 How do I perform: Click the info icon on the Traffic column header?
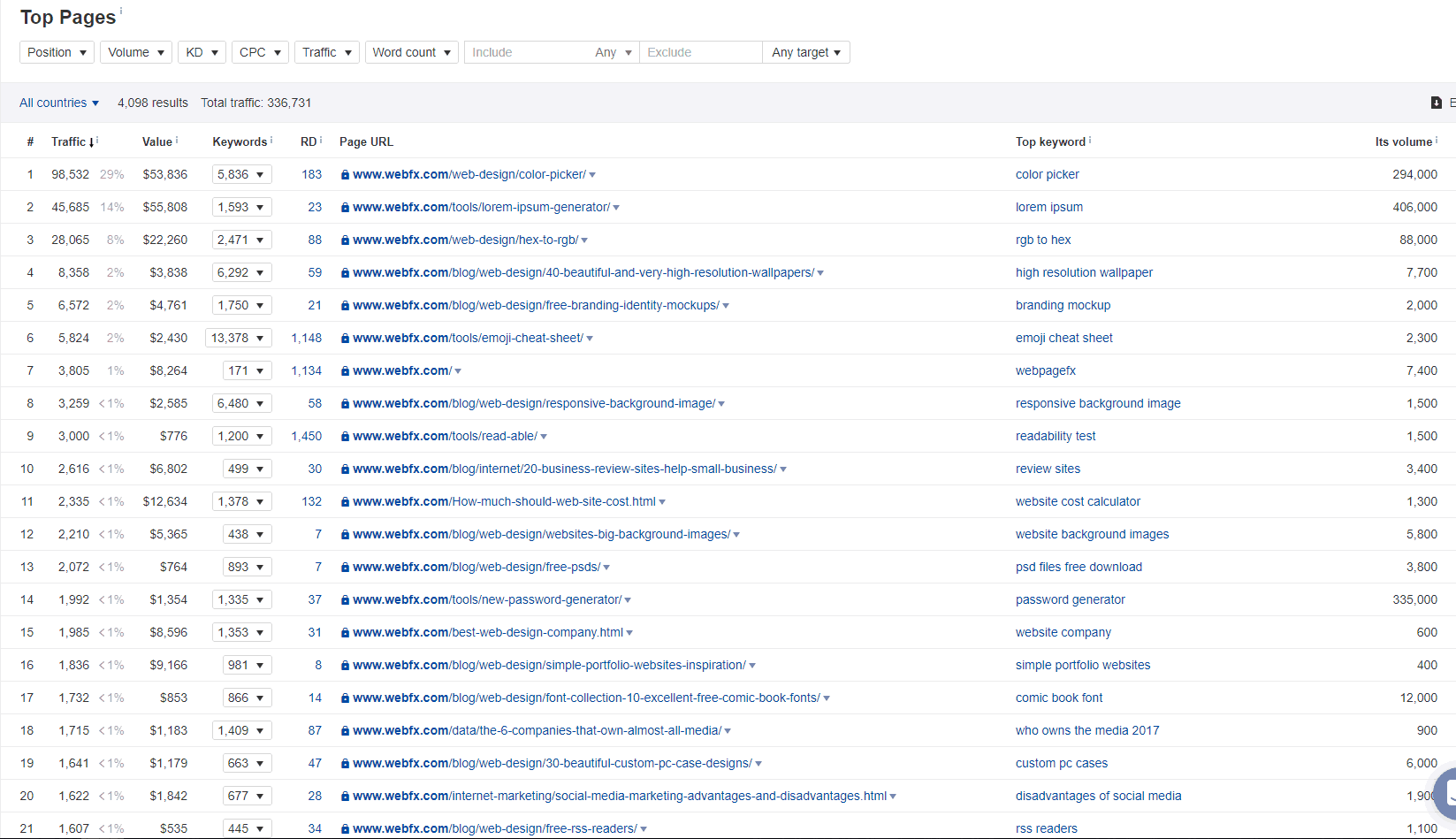pos(97,138)
